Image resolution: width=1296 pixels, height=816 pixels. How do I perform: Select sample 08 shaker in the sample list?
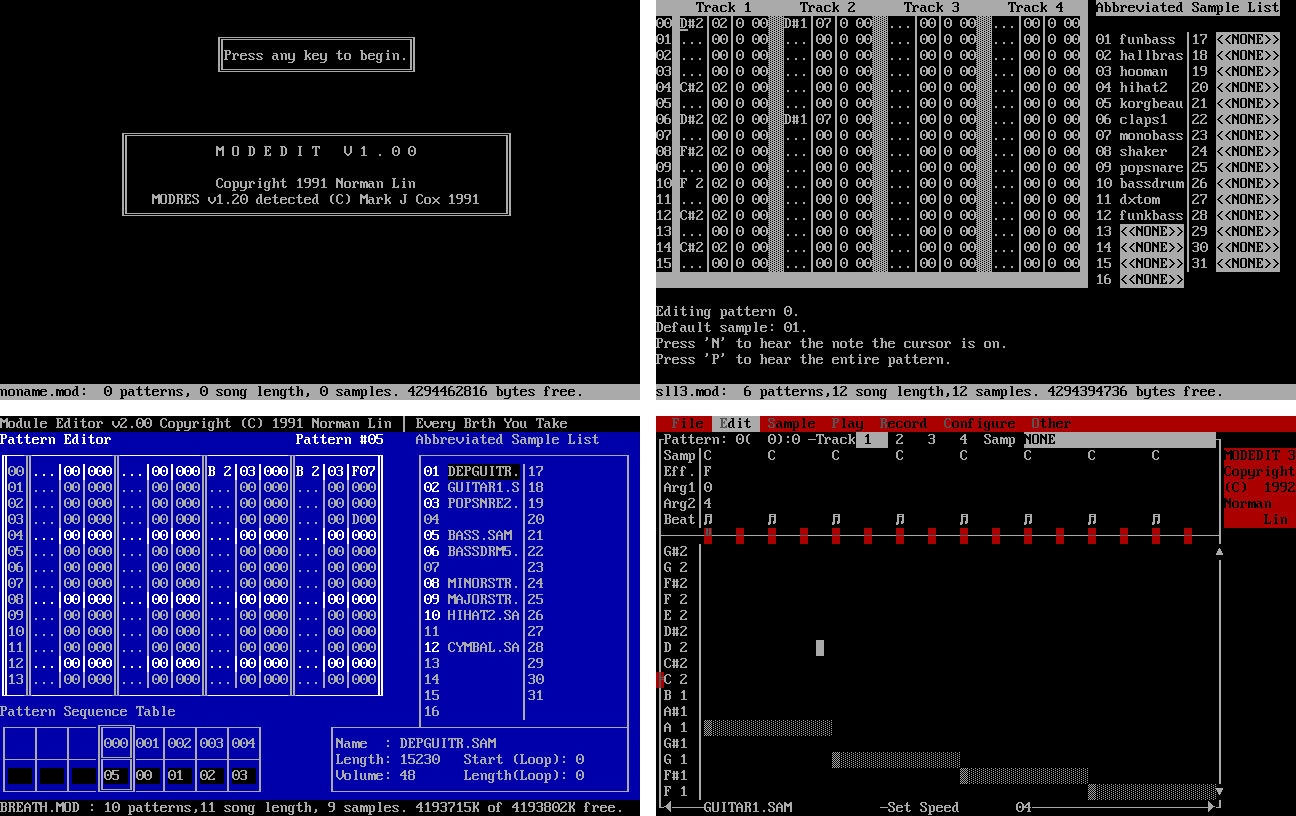click(1131, 151)
